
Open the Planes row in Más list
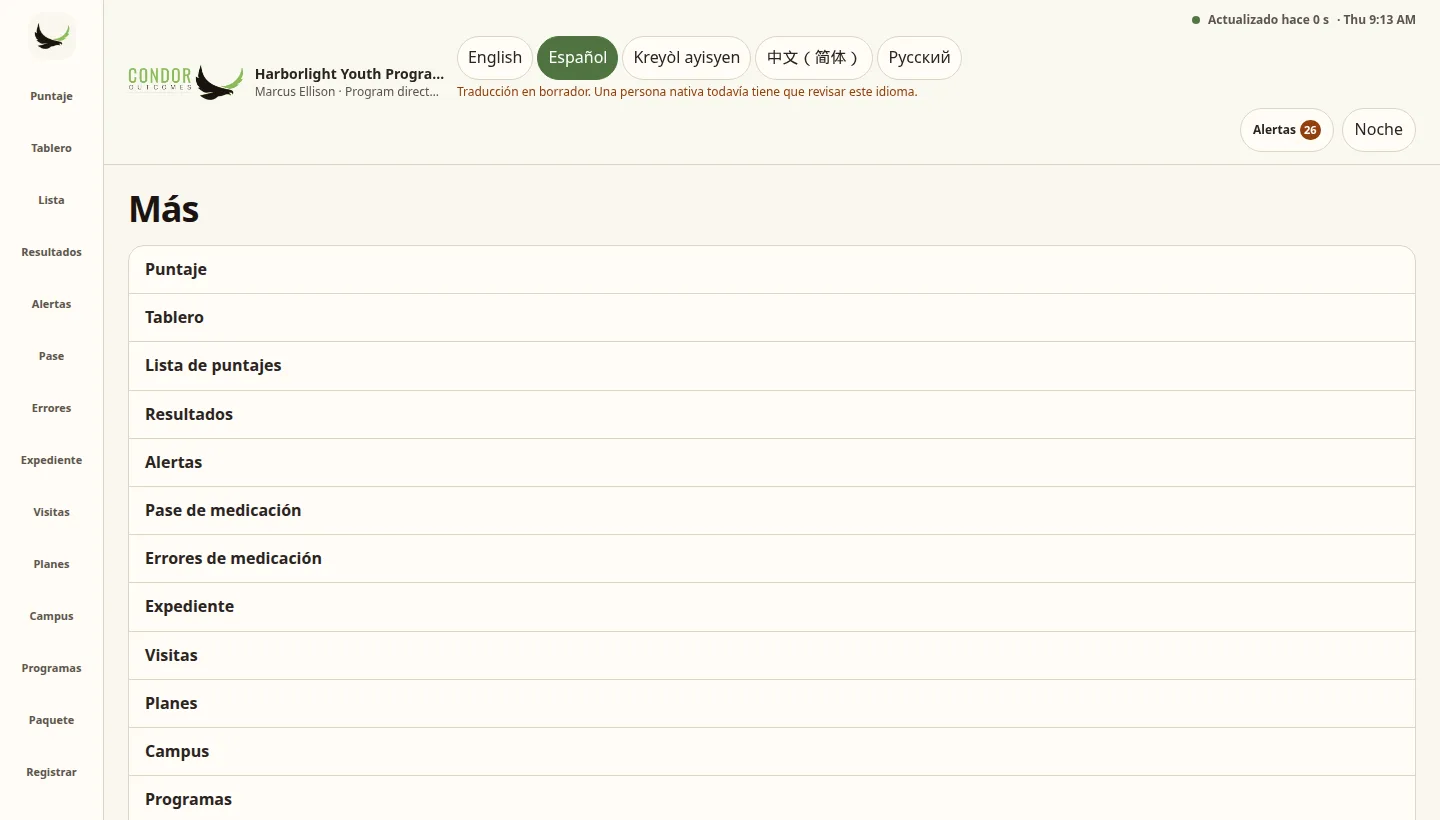pos(772,704)
